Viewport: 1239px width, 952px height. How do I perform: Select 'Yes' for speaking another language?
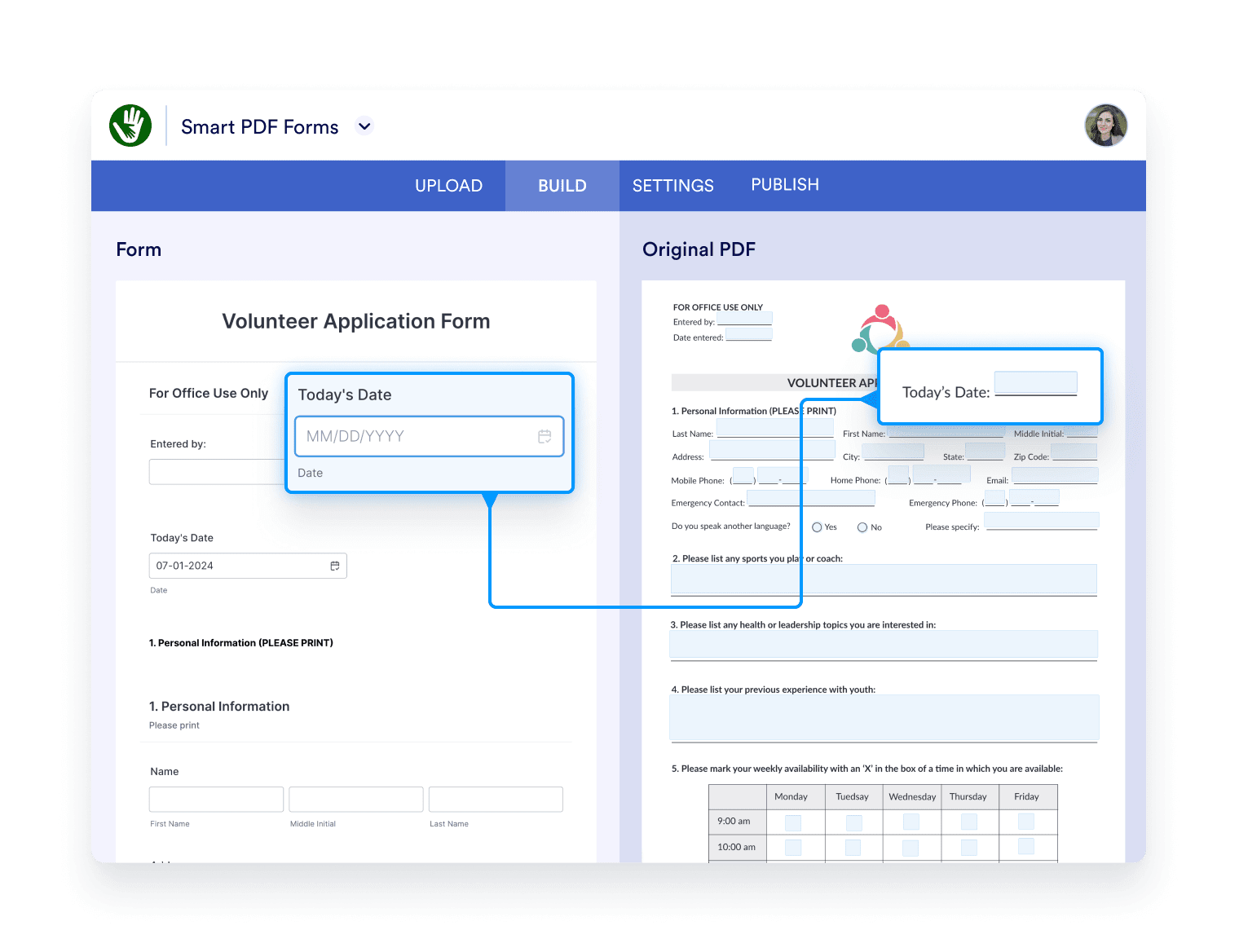(818, 527)
